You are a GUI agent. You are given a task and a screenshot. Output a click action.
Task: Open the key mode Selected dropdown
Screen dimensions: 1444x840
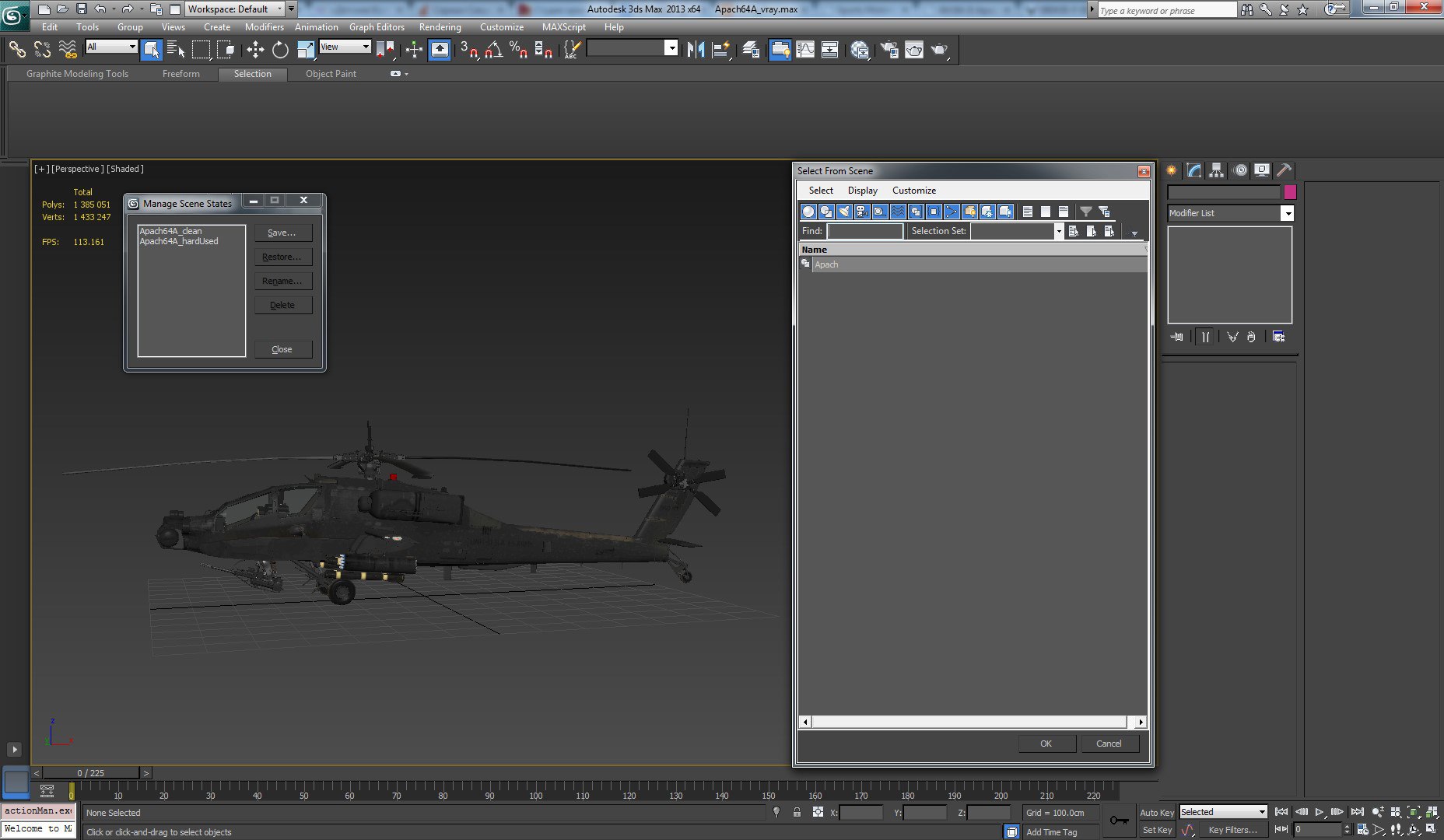(x=1223, y=812)
